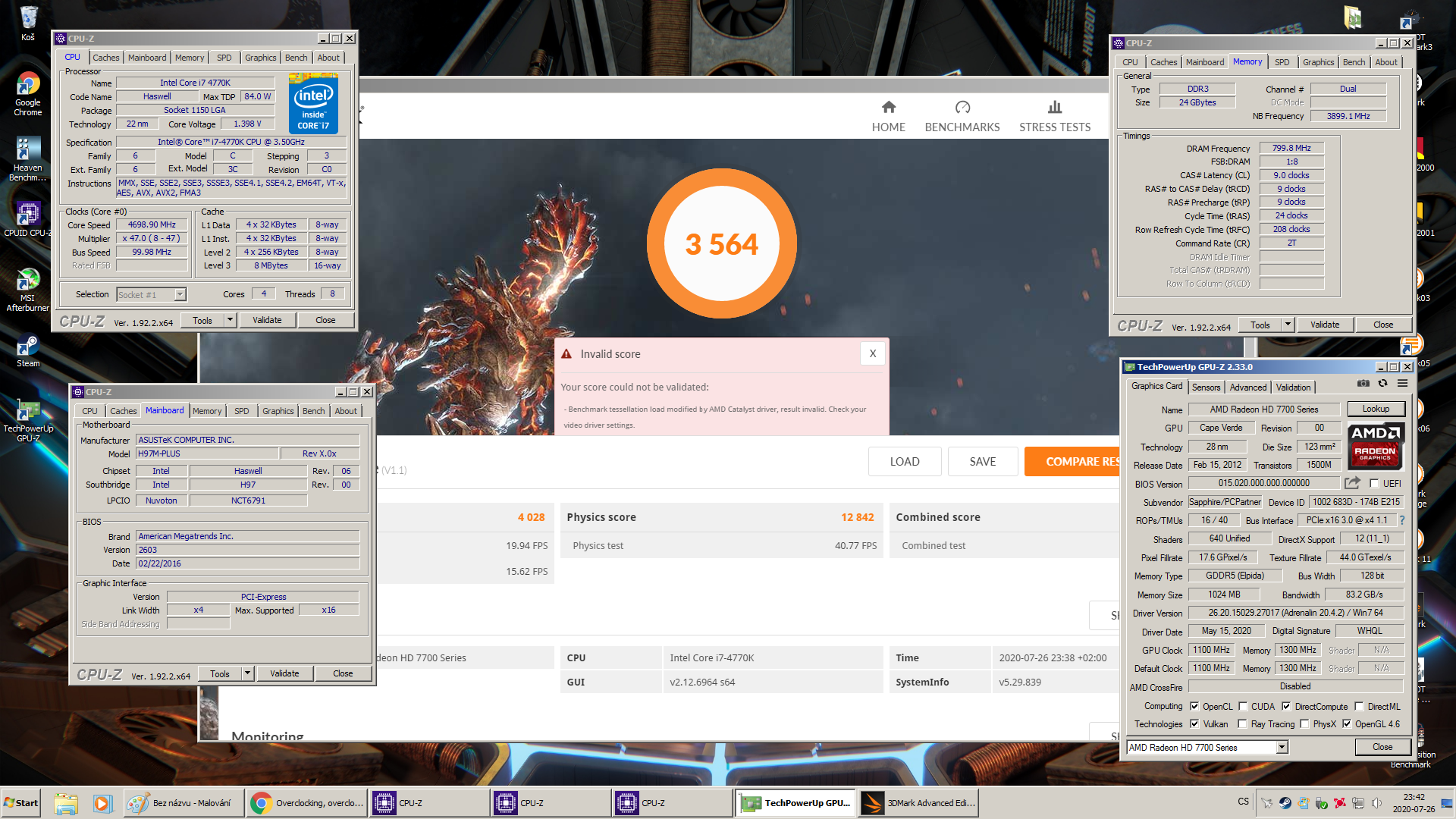Click Validate in Memory CPU-Z window

point(1325,325)
